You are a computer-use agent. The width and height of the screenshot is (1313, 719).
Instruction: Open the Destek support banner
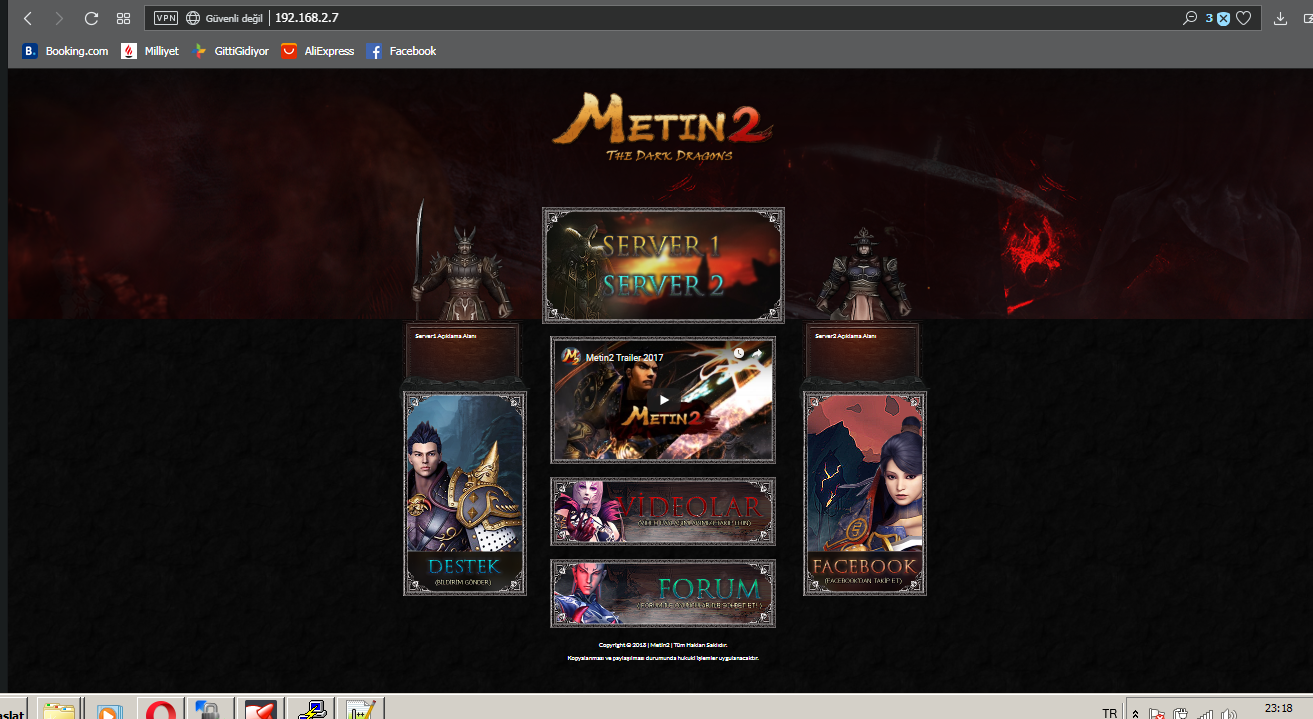tap(465, 493)
